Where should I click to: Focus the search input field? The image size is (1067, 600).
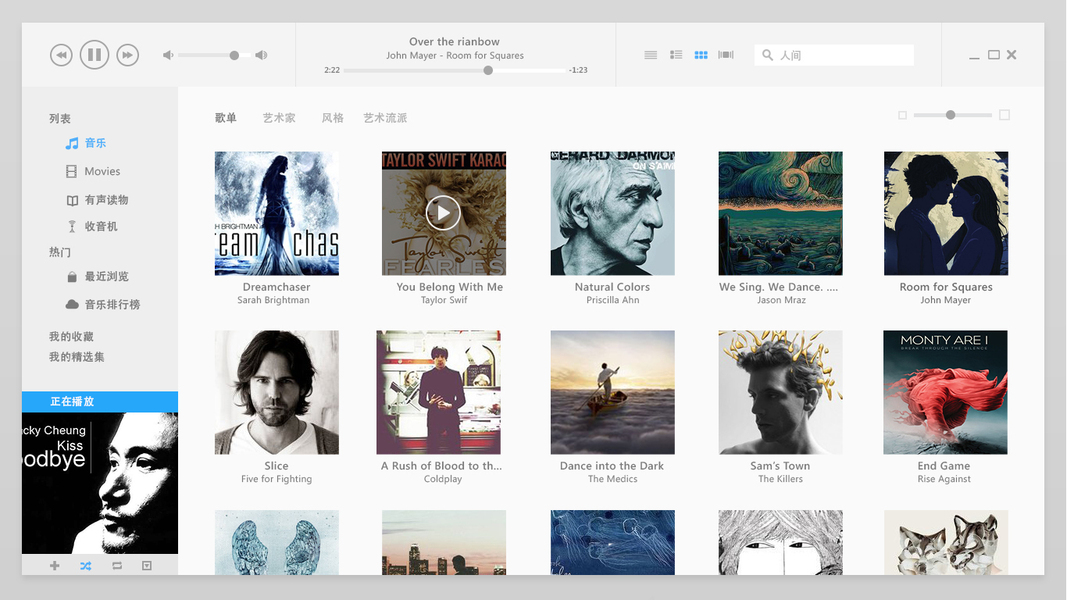834,55
